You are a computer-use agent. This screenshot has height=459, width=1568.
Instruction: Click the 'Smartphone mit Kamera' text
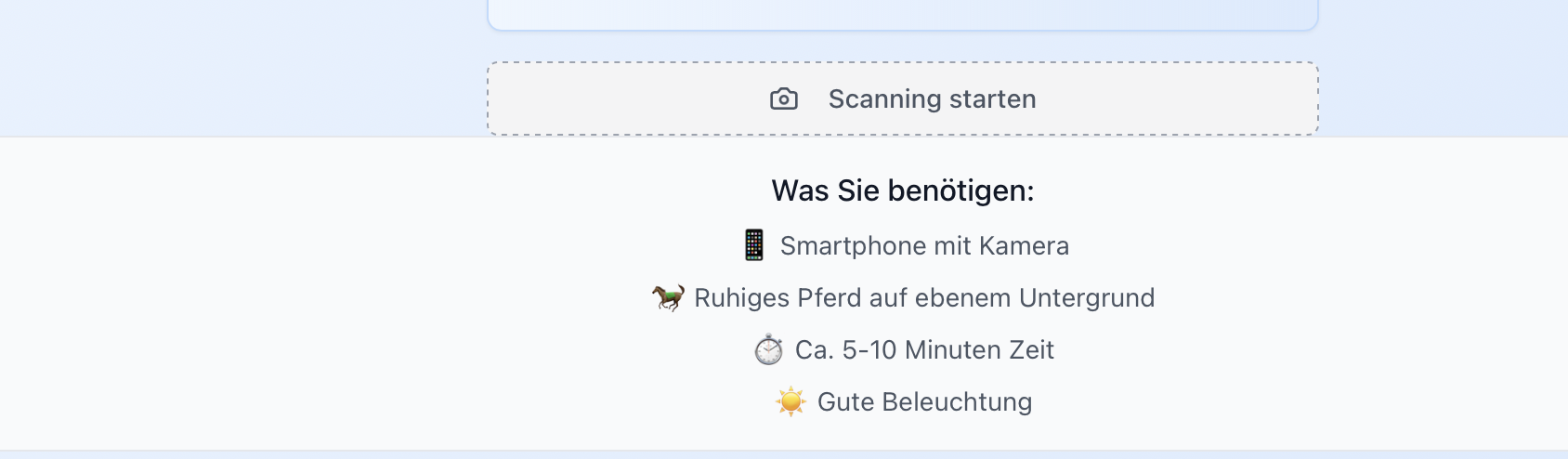[x=924, y=245]
